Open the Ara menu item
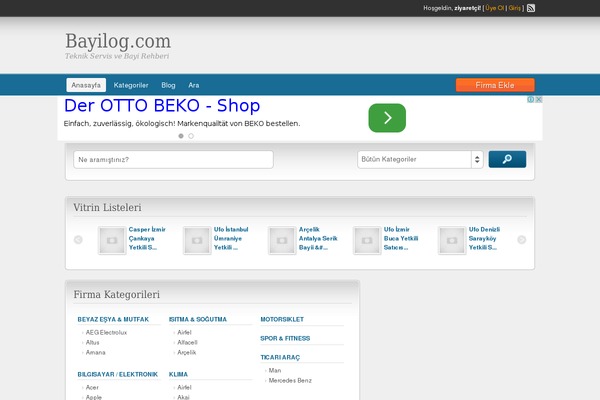The height and width of the screenshot is (400, 600). (x=194, y=85)
